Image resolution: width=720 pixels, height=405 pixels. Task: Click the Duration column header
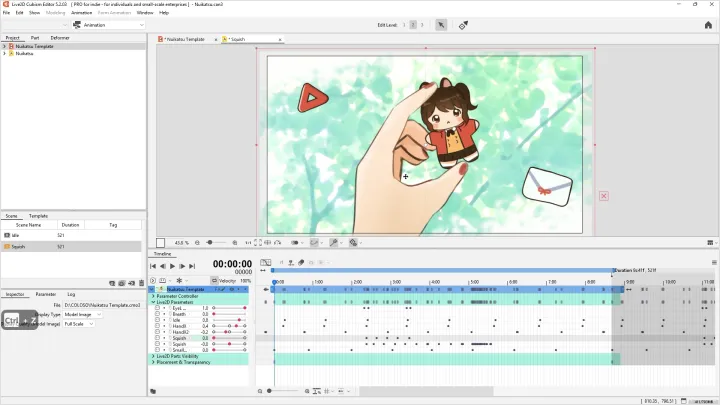point(70,225)
